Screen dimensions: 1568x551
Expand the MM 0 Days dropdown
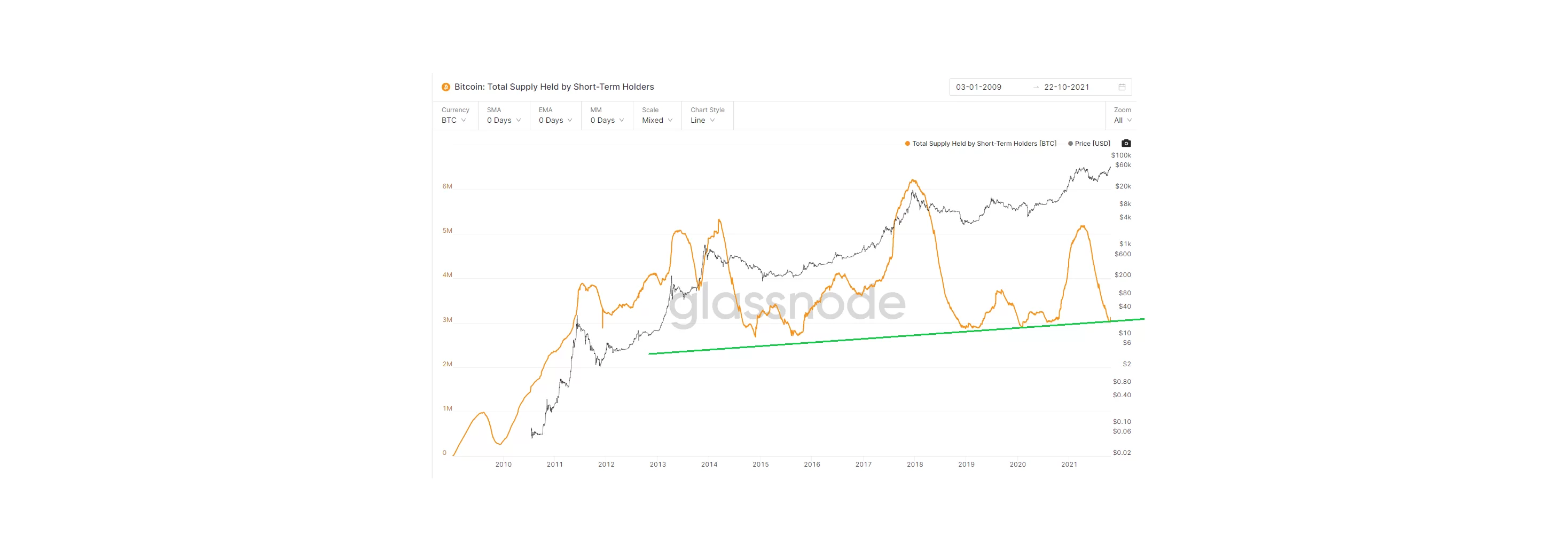[x=607, y=120]
